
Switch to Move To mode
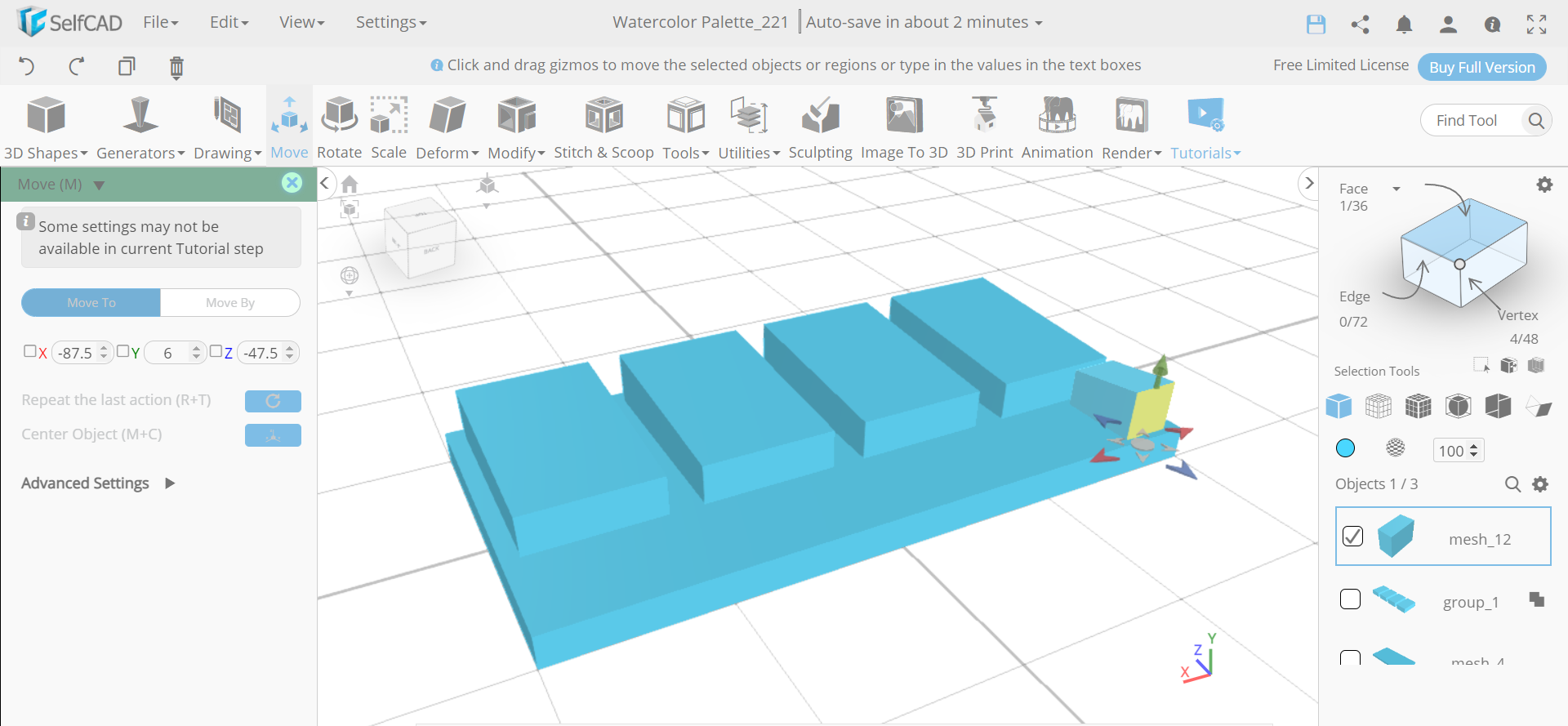click(91, 302)
